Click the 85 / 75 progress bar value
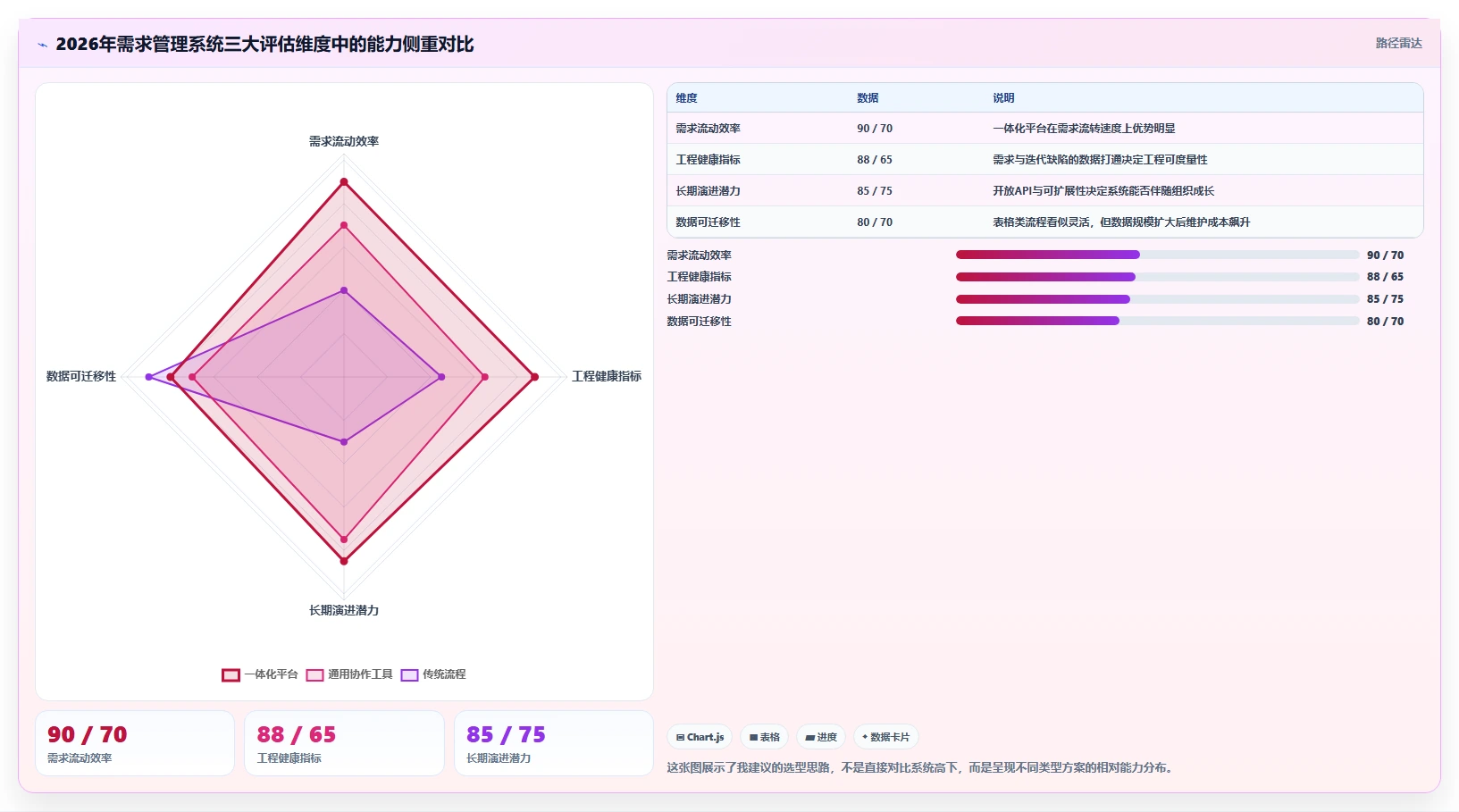This screenshot has width=1459, height=812. pyautogui.click(x=1385, y=299)
